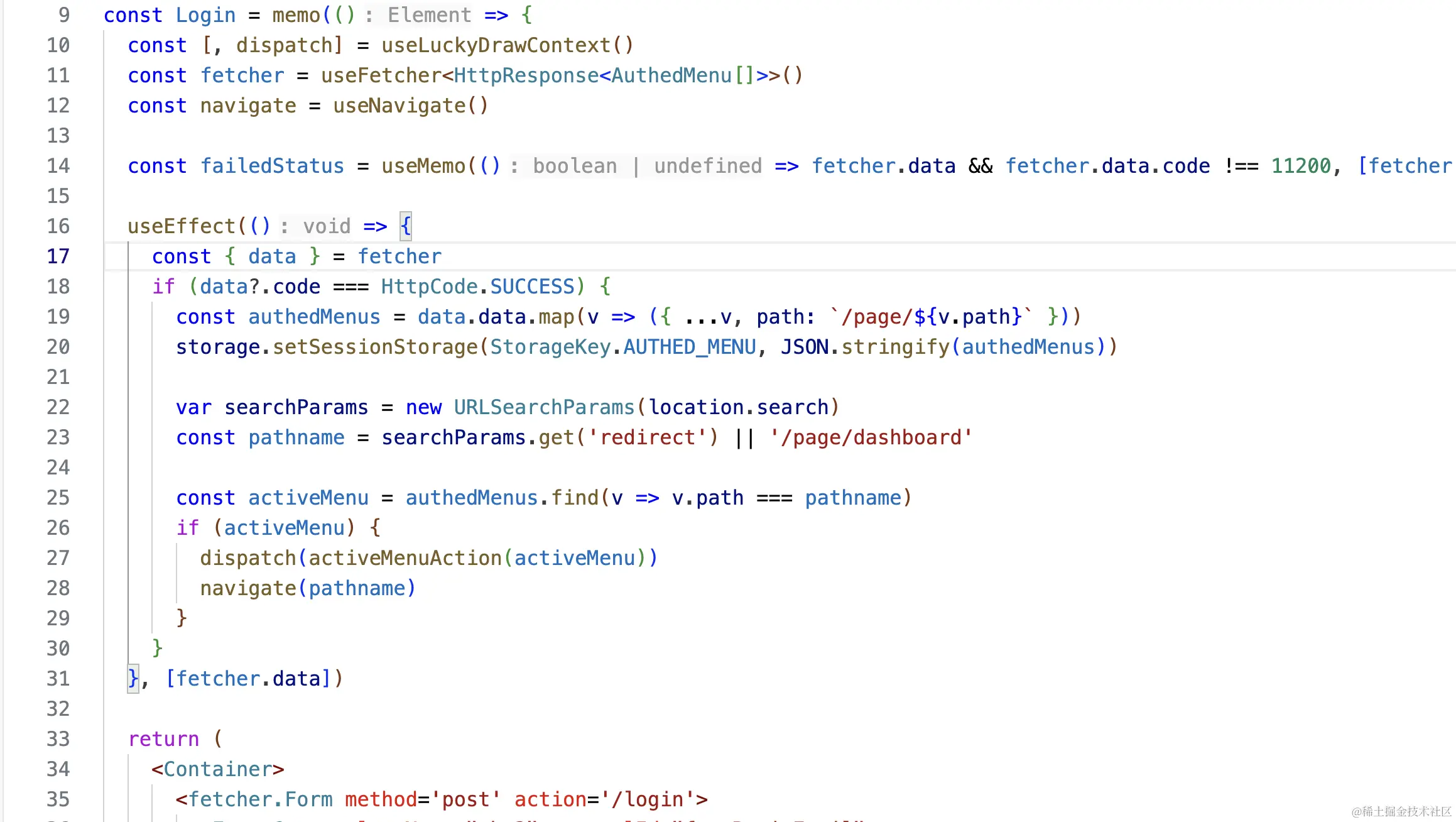1456x822 pixels.
Task: Click the useFetcher hook name
Action: click(381, 75)
